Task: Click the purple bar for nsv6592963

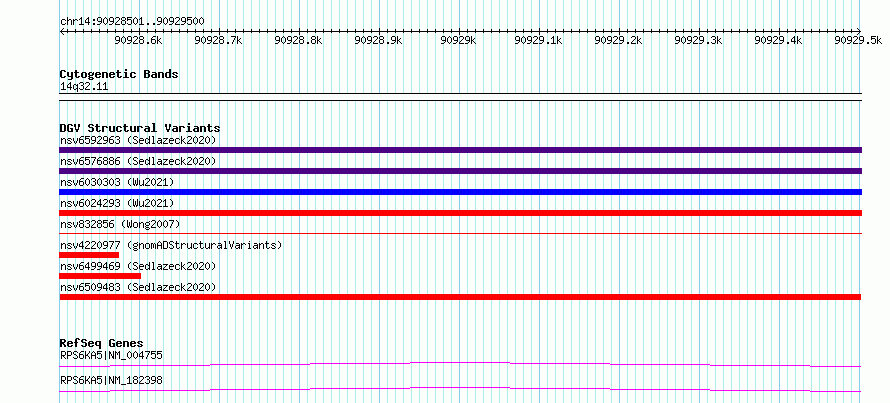Action: click(460, 150)
